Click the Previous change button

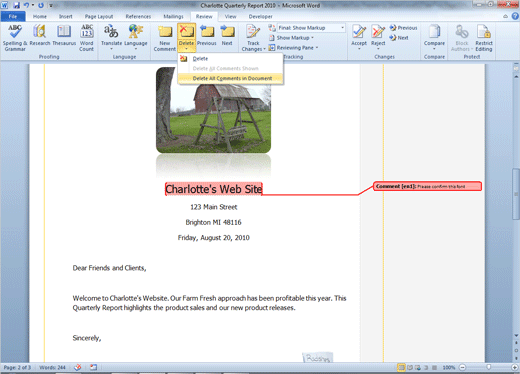(x=404, y=28)
